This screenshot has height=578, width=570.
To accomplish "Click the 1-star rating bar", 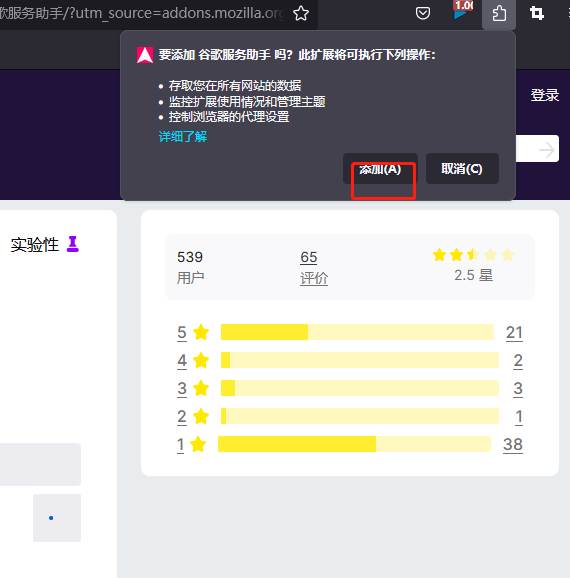I will (x=354, y=444).
